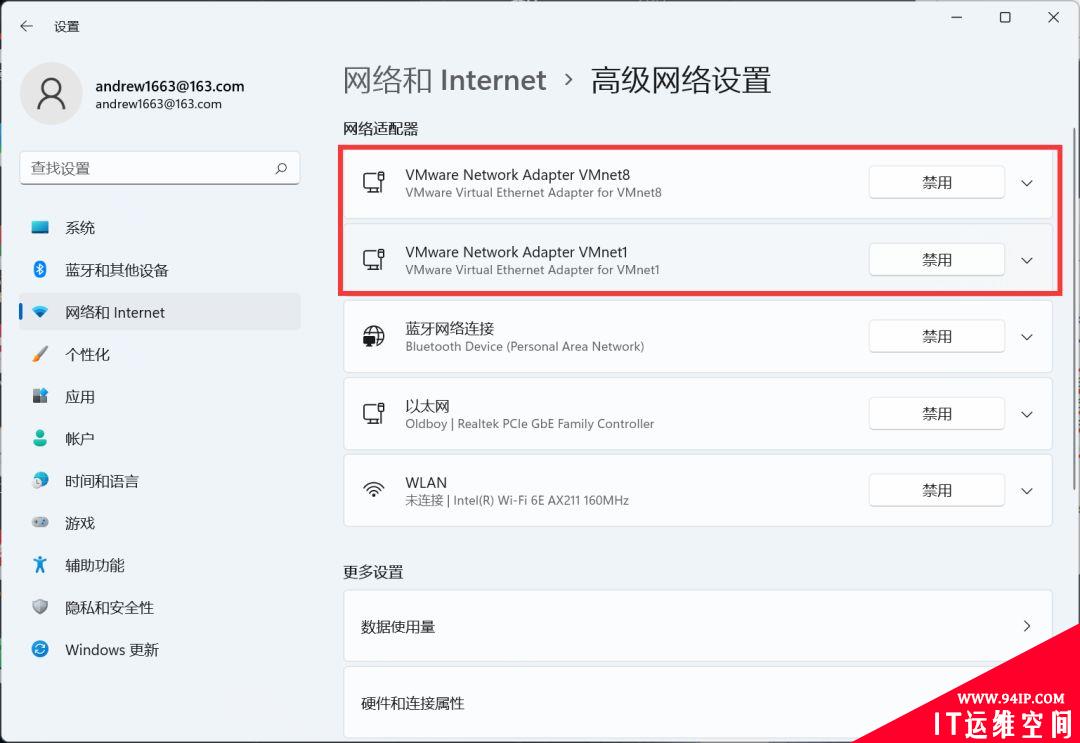Click the andrew1663@163.com account name
1080x743 pixels.
(x=169, y=86)
